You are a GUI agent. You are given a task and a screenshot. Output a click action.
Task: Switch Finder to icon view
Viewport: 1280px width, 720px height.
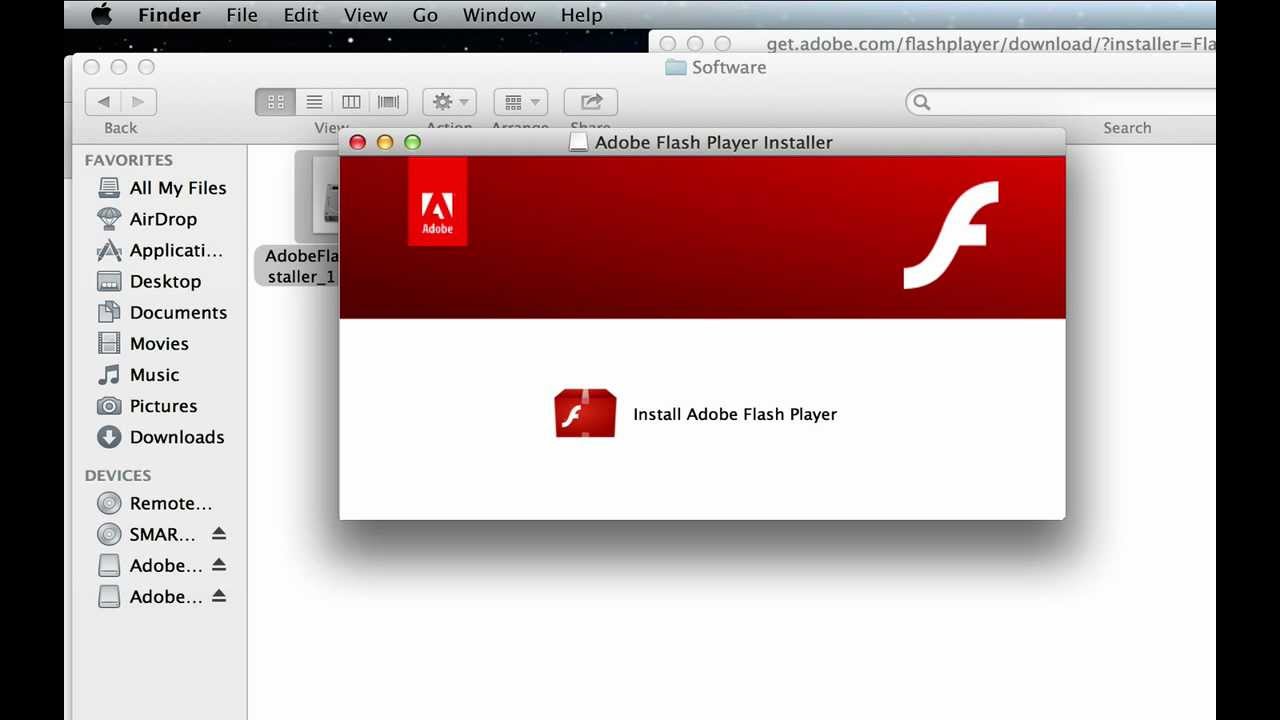click(x=275, y=101)
